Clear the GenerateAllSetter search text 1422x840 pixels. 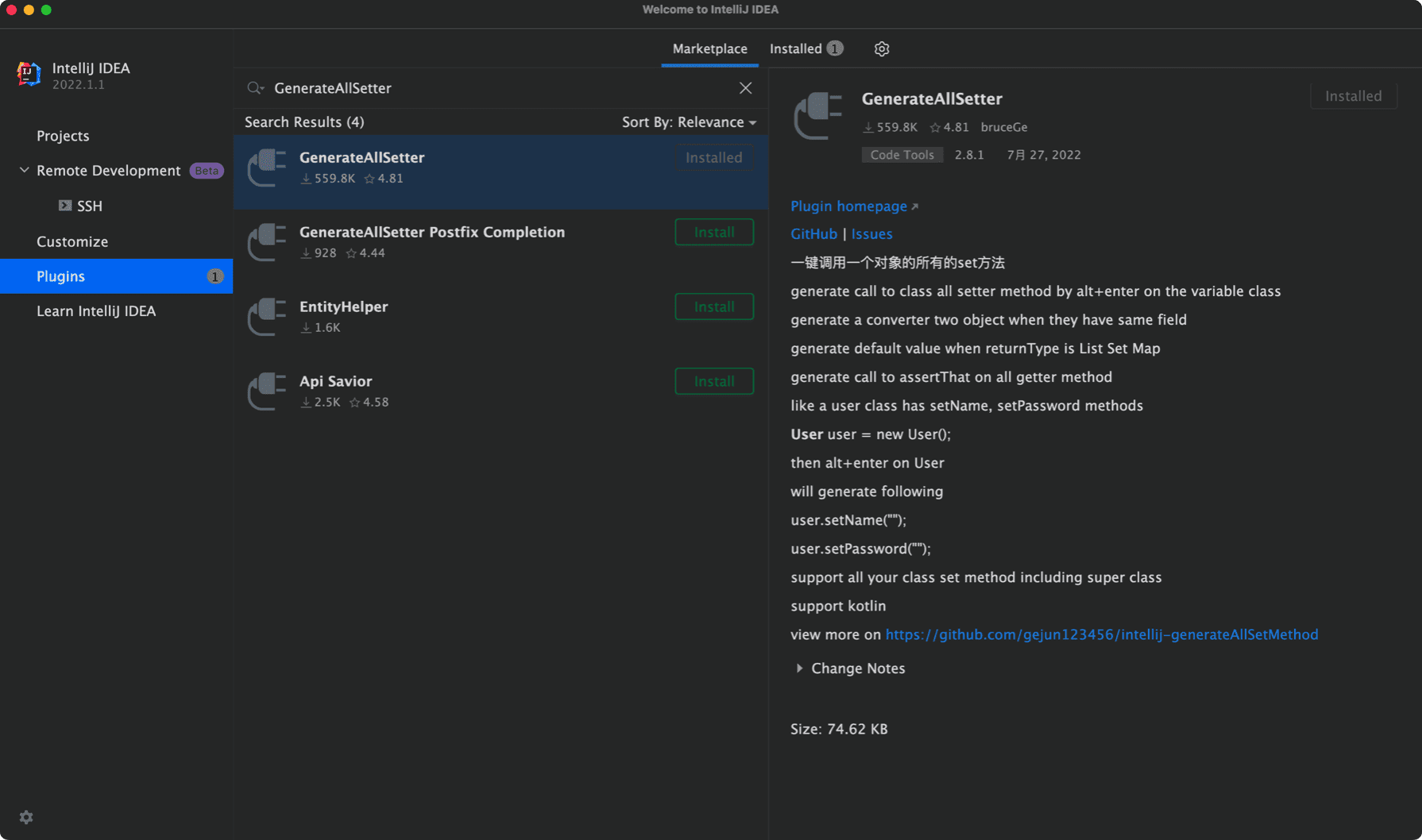tap(745, 88)
